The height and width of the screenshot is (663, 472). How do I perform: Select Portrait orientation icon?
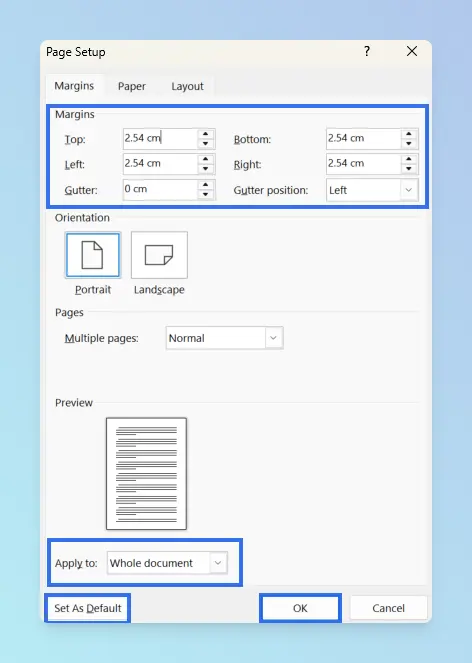(x=93, y=255)
